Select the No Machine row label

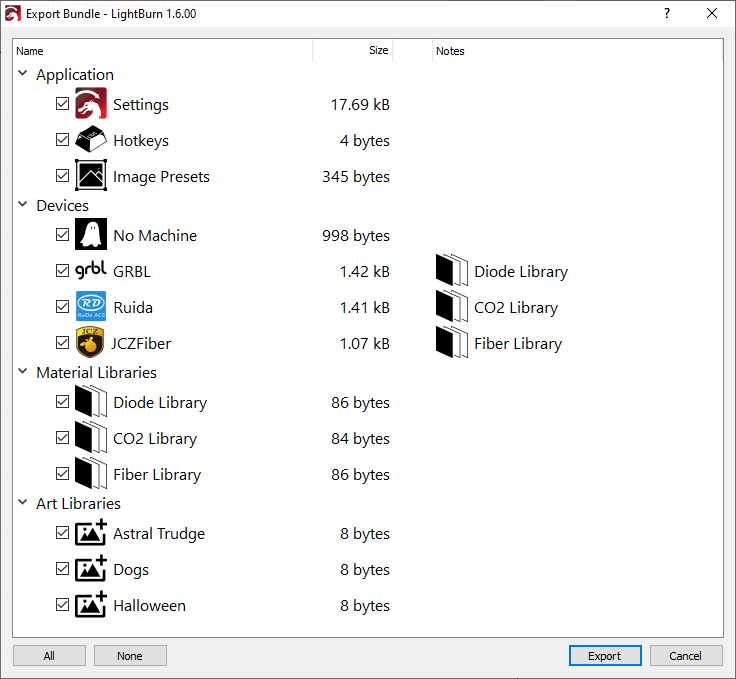tap(155, 235)
